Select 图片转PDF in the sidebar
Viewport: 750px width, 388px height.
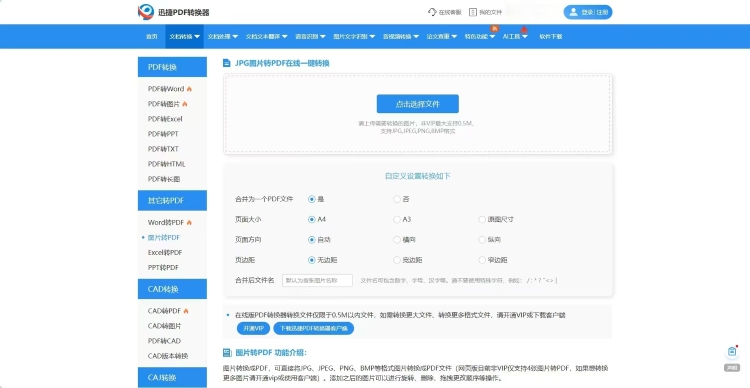point(164,238)
